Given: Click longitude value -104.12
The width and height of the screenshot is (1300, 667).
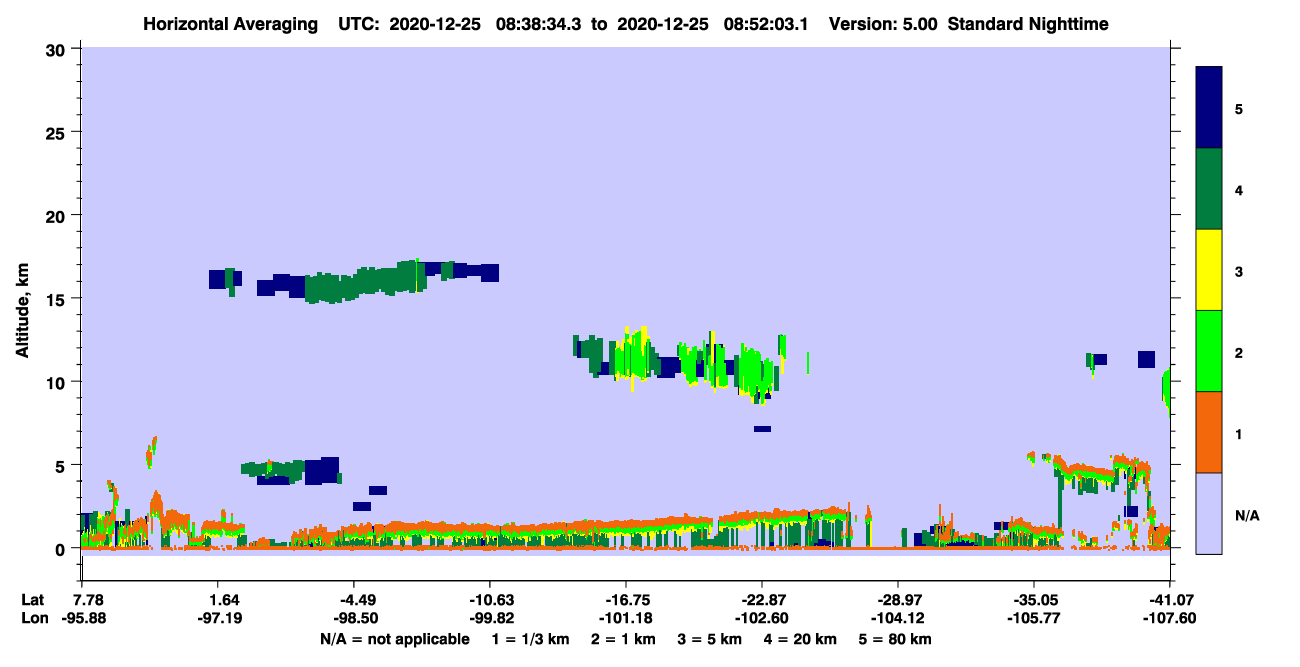Looking at the screenshot, I should 898,618.
